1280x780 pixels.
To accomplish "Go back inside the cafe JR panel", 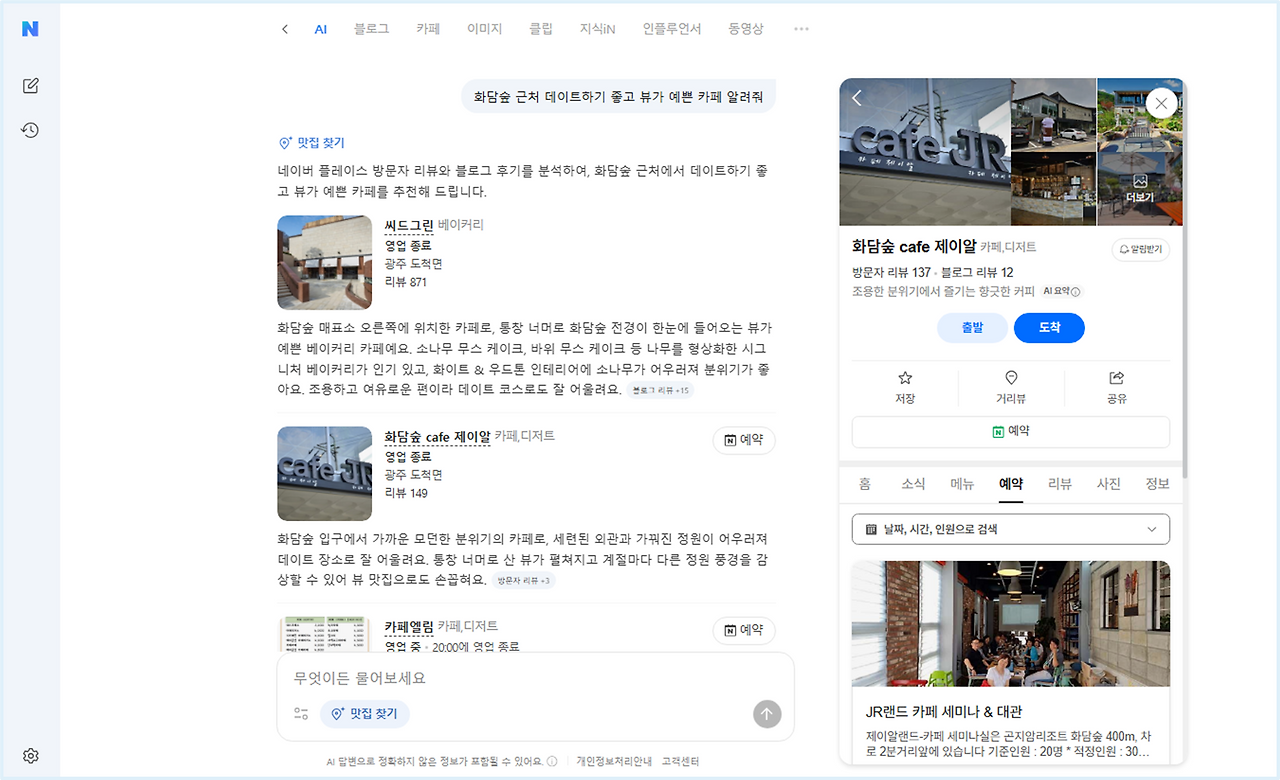I will pos(857,98).
